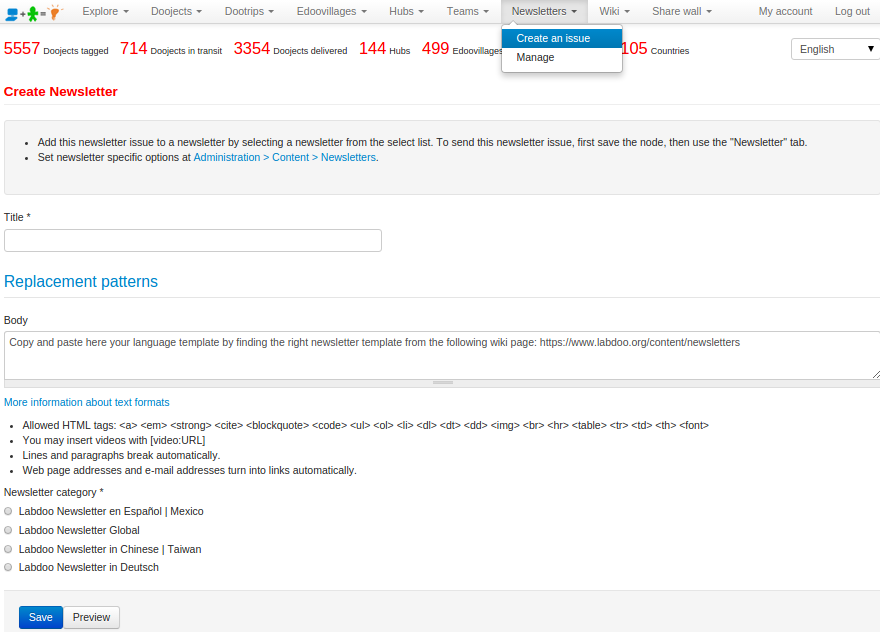Image resolution: width=880 pixels, height=632 pixels.
Task: Click the 'Allowed HTML tags' list line
Action: point(365,425)
